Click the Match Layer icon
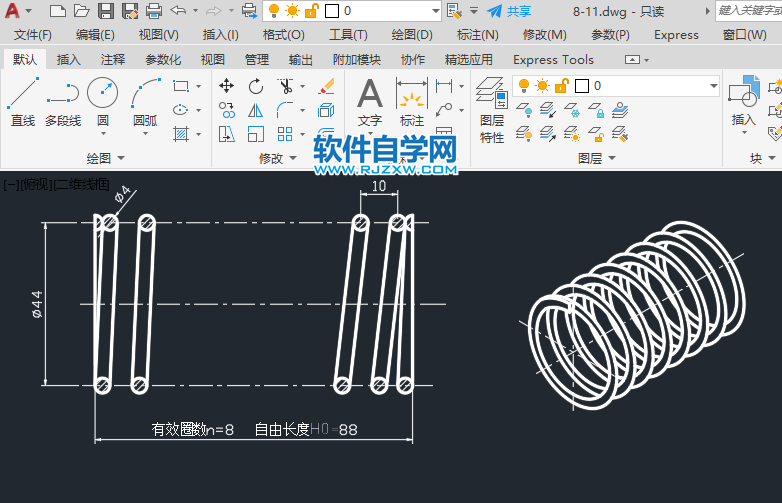Viewport: 782px width, 503px height. click(620, 134)
